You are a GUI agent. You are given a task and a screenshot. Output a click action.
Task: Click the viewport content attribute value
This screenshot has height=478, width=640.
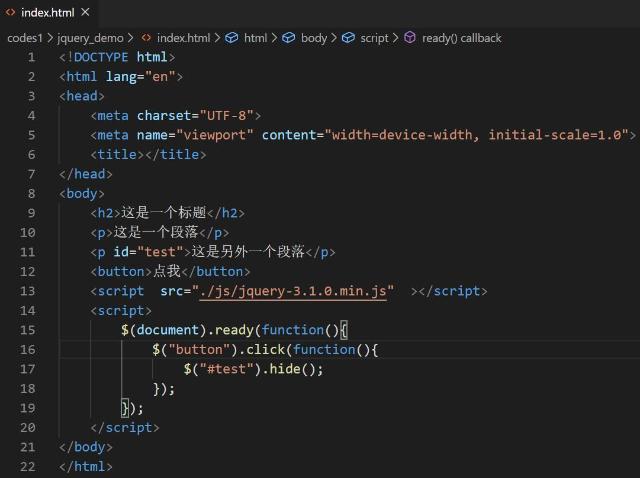[x=474, y=135]
